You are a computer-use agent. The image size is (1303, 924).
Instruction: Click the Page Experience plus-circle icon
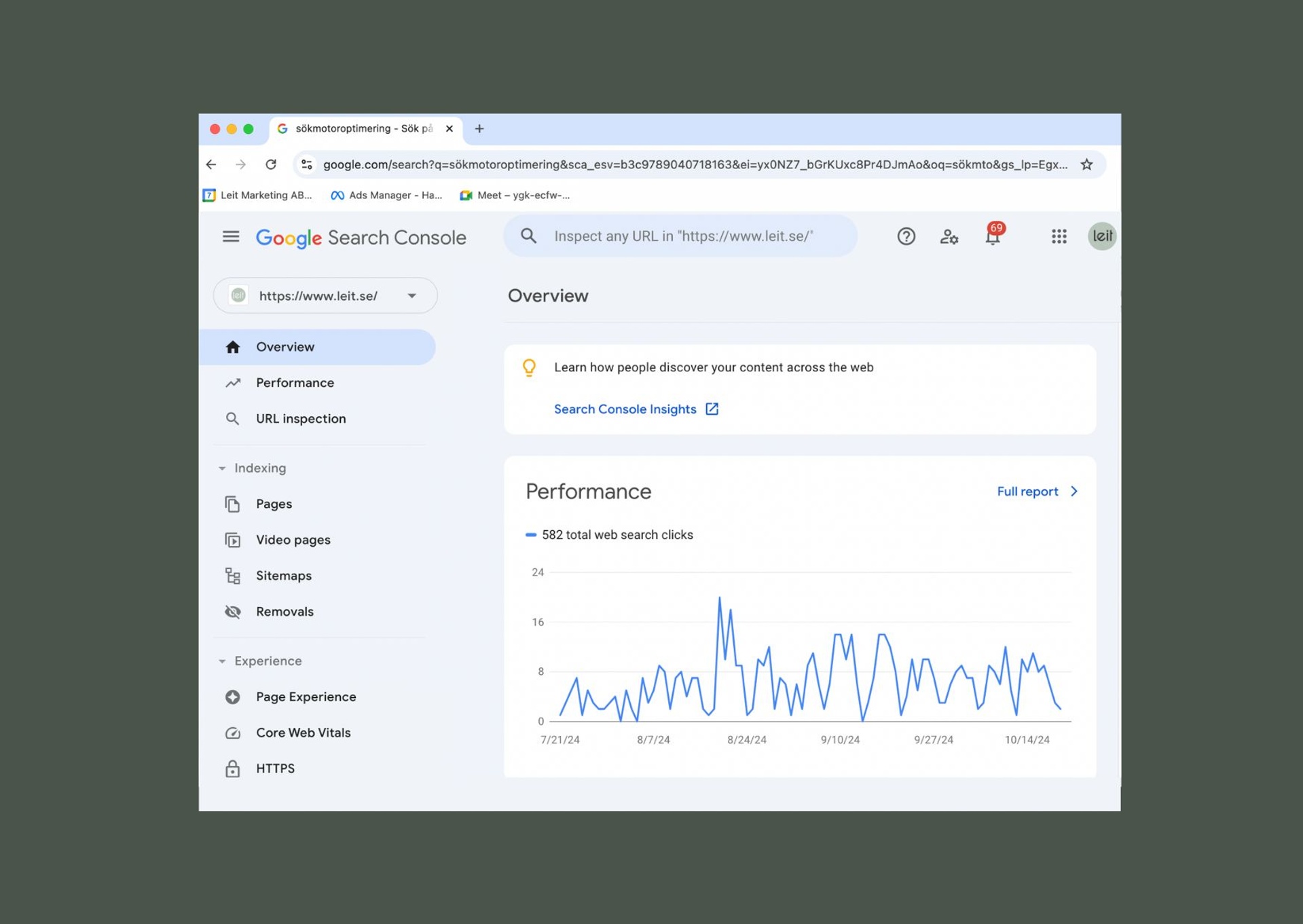pyautogui.click(x=233, y=697)
